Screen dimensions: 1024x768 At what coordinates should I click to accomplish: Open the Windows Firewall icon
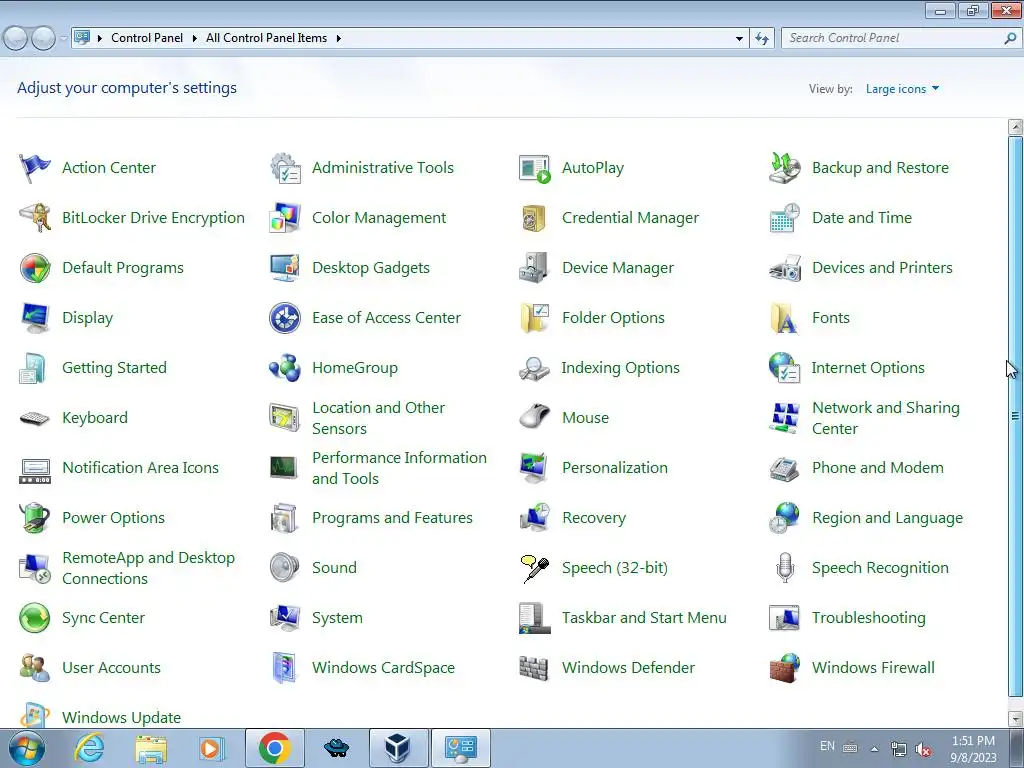[784, 668]
